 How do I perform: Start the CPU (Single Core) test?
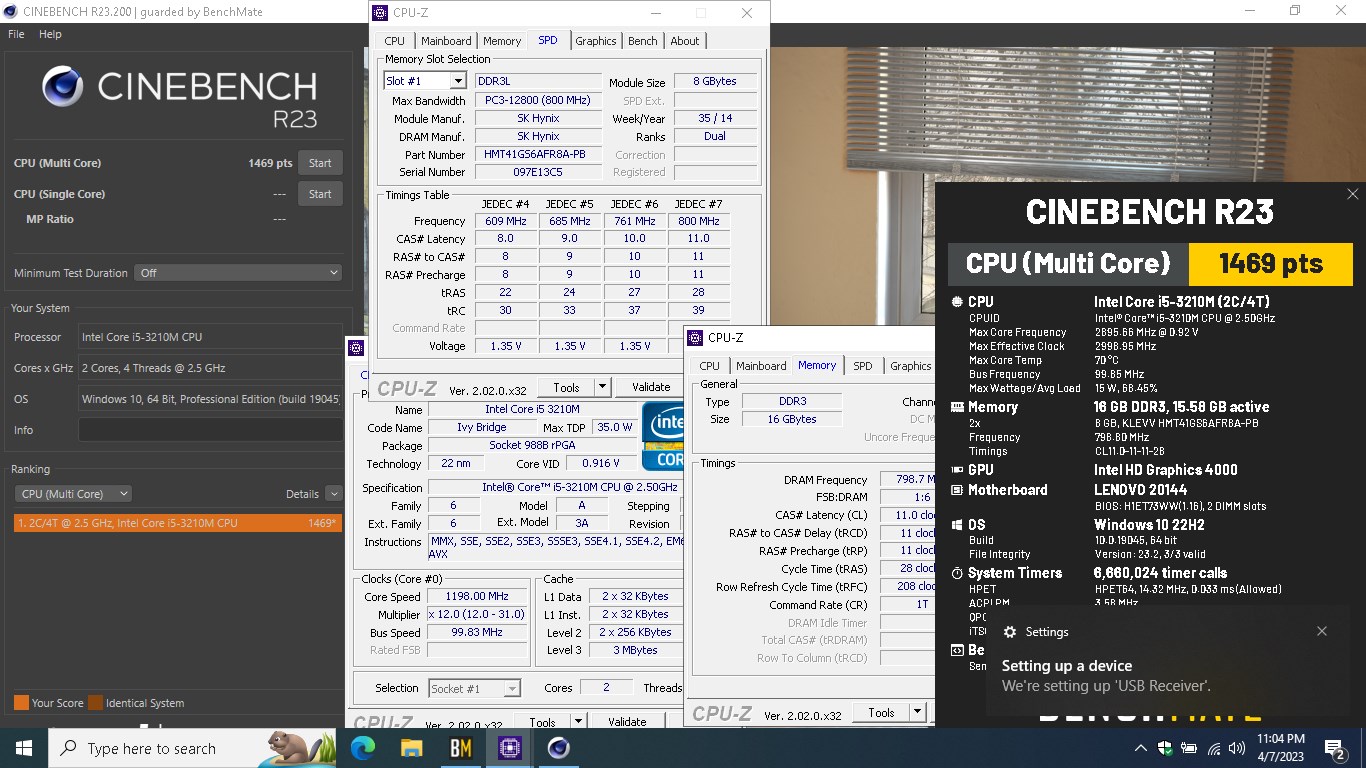[x=320, y=194]
